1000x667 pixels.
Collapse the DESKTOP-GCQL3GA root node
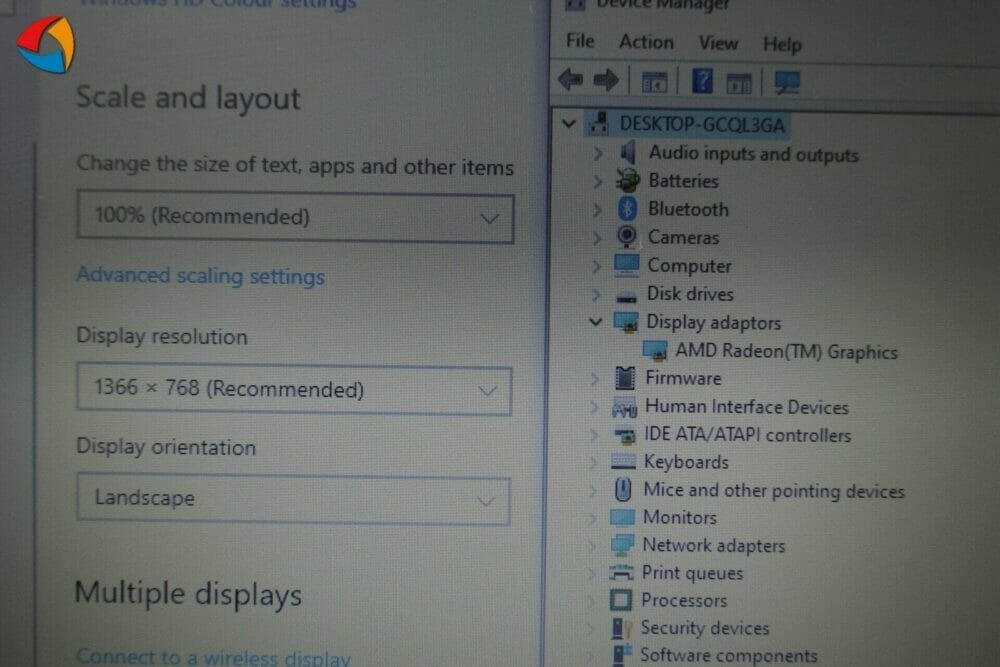point(569,123)
